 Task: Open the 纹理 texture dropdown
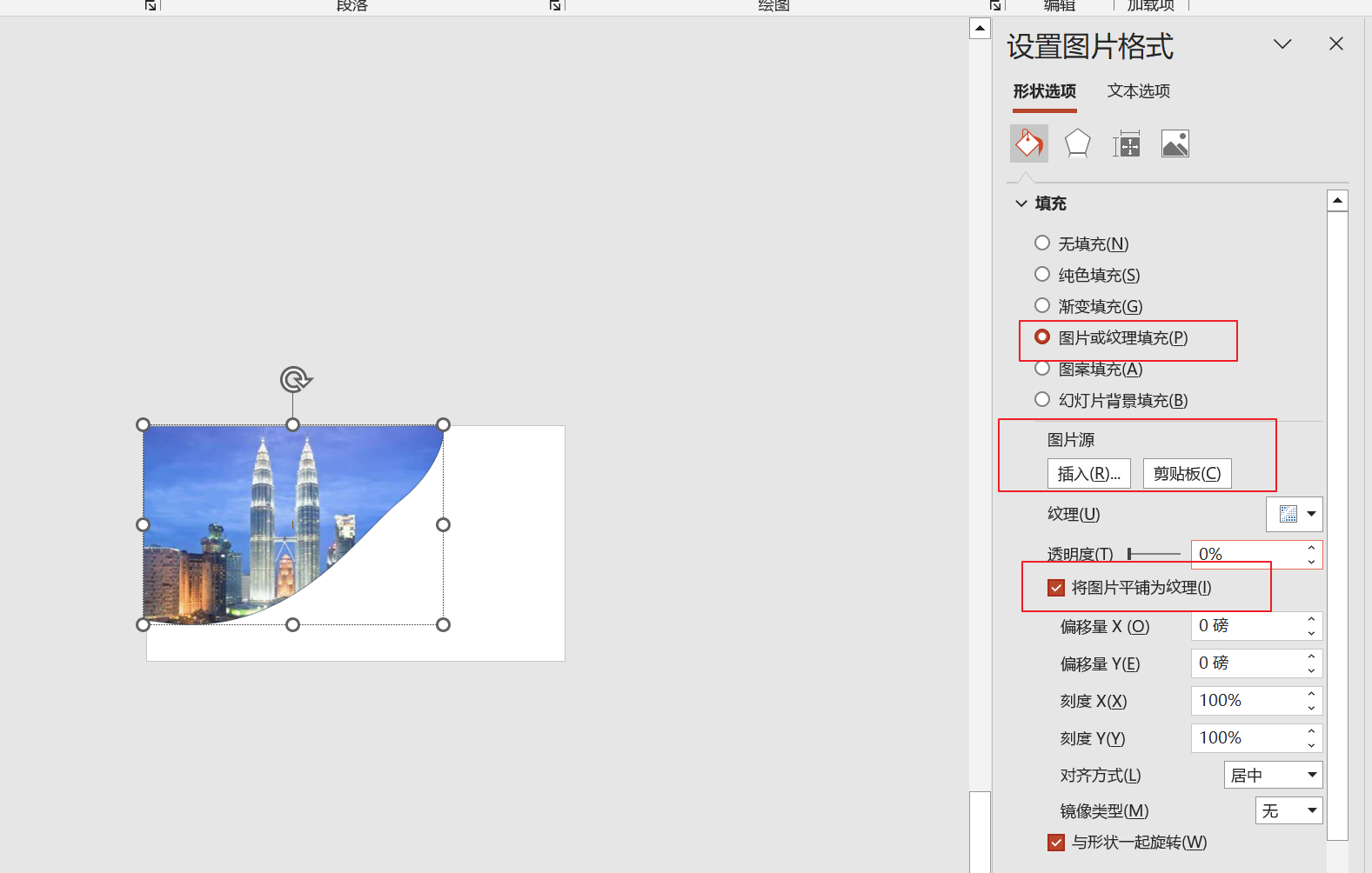pyautogui.click(x=1295, y=514)
